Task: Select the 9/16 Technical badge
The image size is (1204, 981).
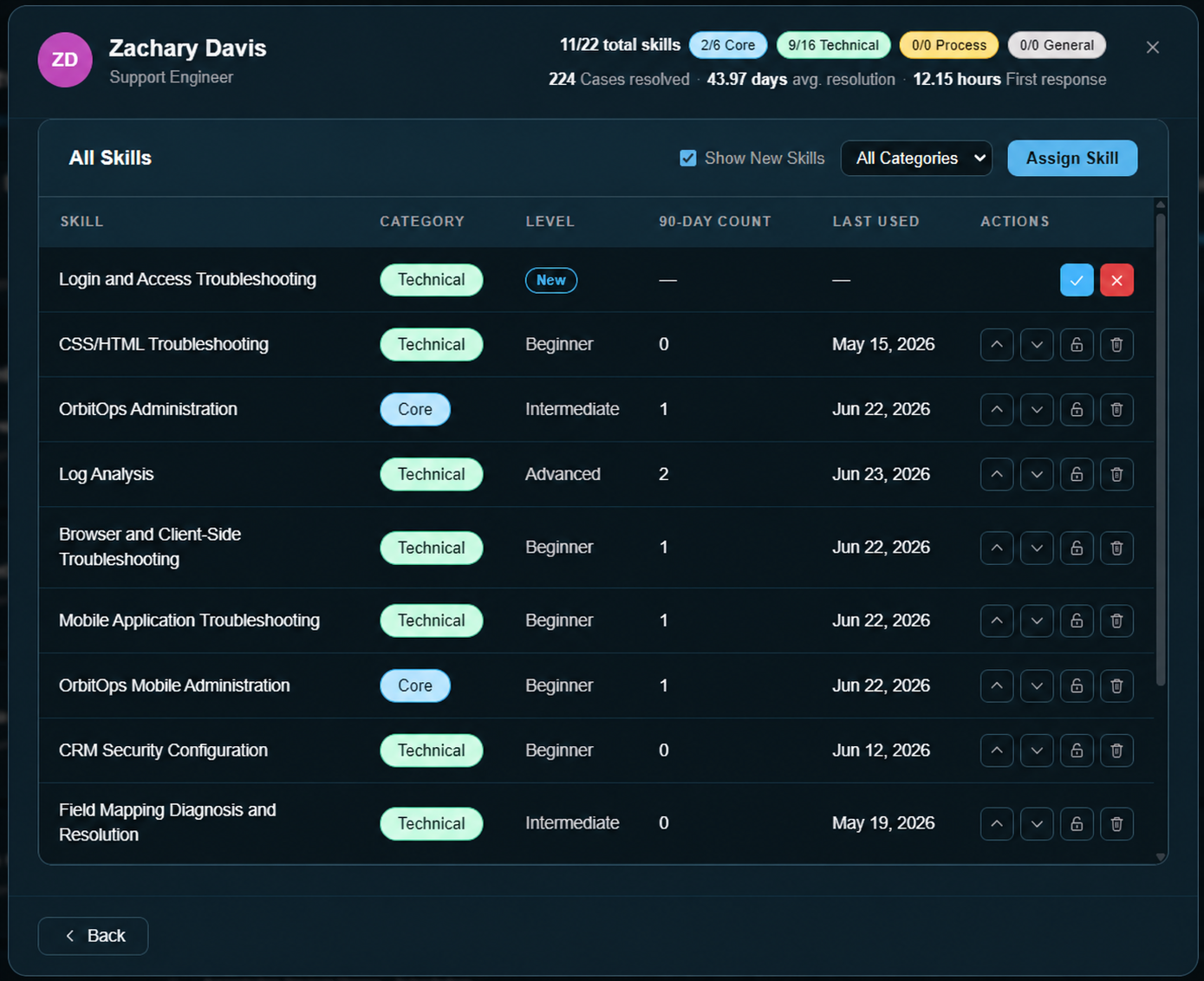Action: point(833,45)
